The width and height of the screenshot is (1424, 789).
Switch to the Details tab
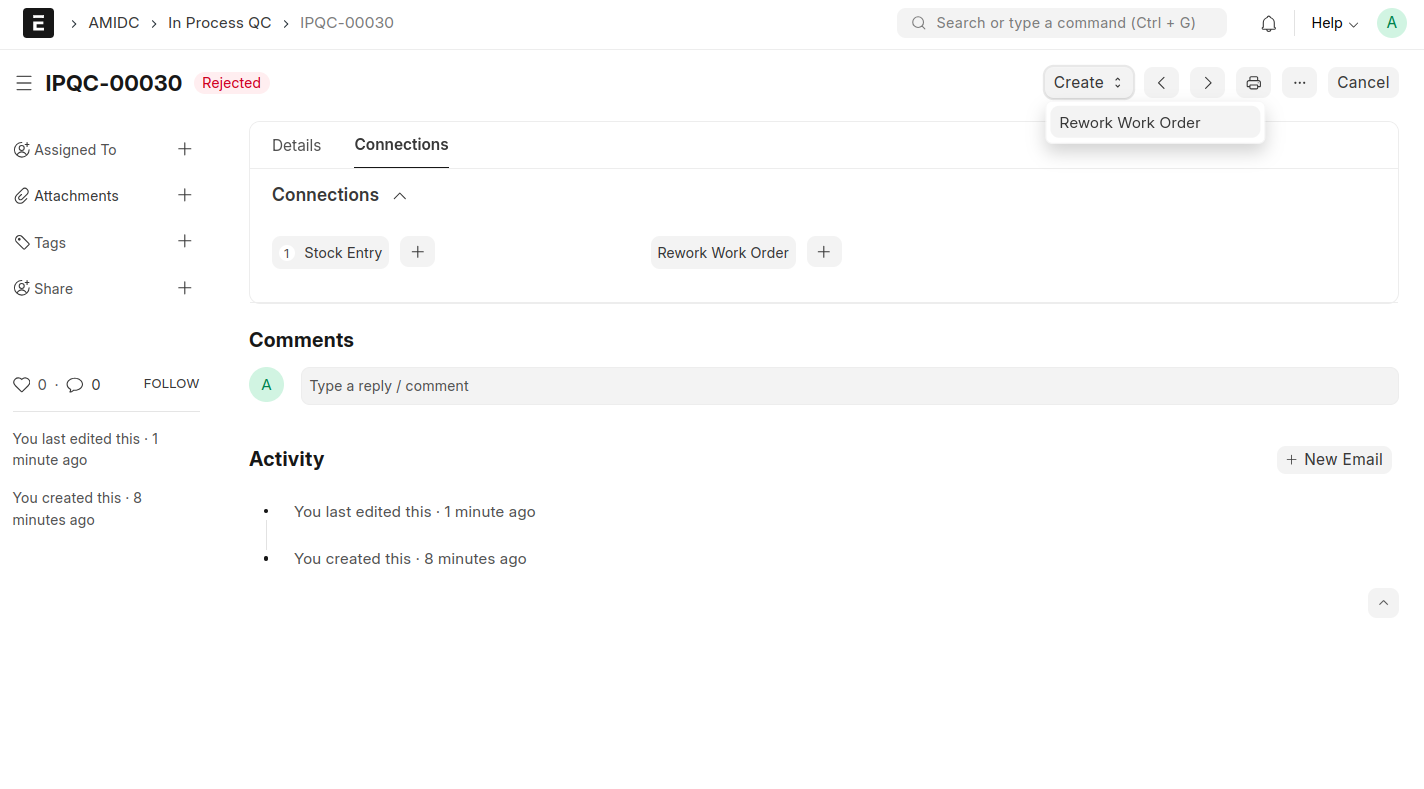[x=296, y=145]
